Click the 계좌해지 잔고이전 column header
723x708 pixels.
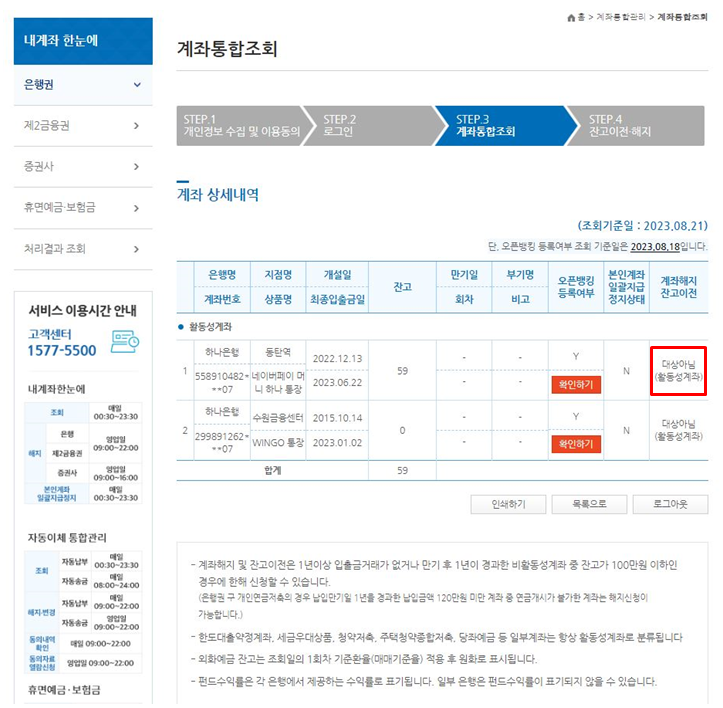[678, 287]
